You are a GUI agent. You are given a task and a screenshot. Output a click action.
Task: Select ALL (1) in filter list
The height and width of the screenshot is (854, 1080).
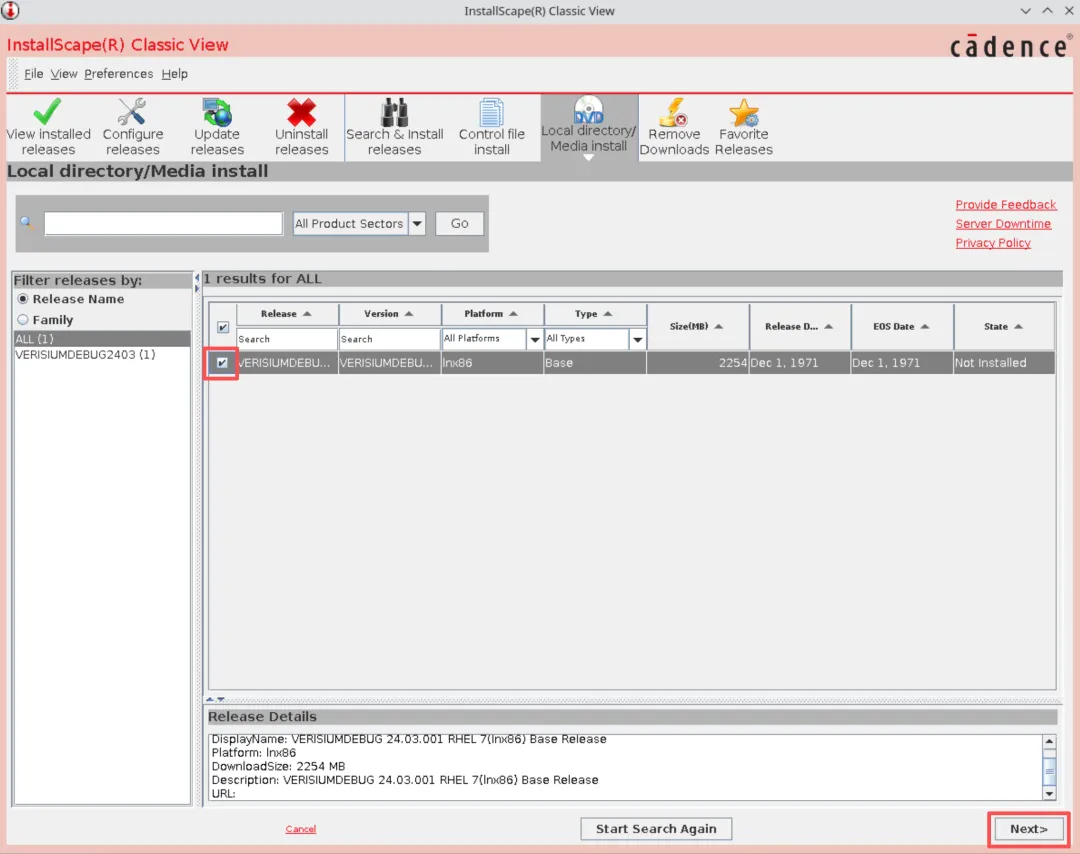click(x=102, y=339)
